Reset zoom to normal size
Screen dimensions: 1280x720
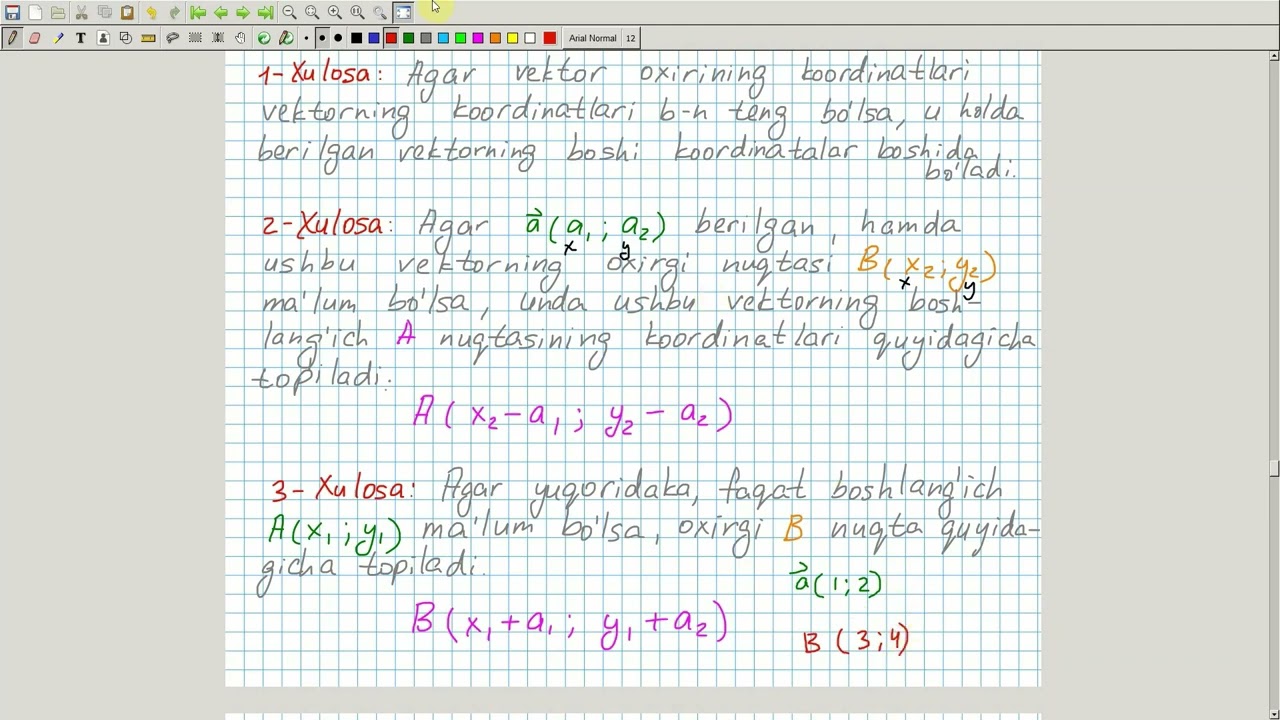[357, 12]
